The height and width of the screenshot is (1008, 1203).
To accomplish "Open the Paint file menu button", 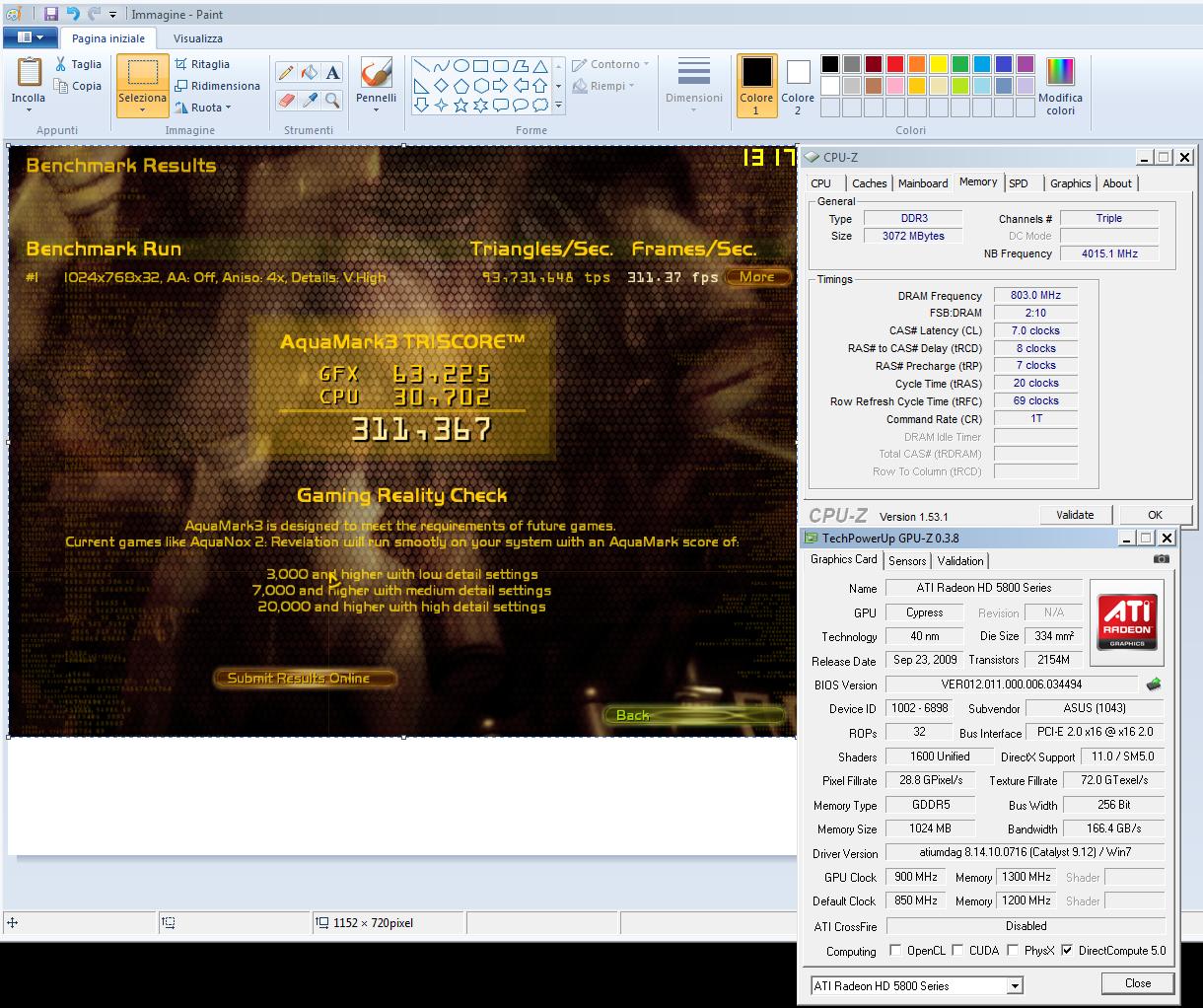I will tap(31, 37).
